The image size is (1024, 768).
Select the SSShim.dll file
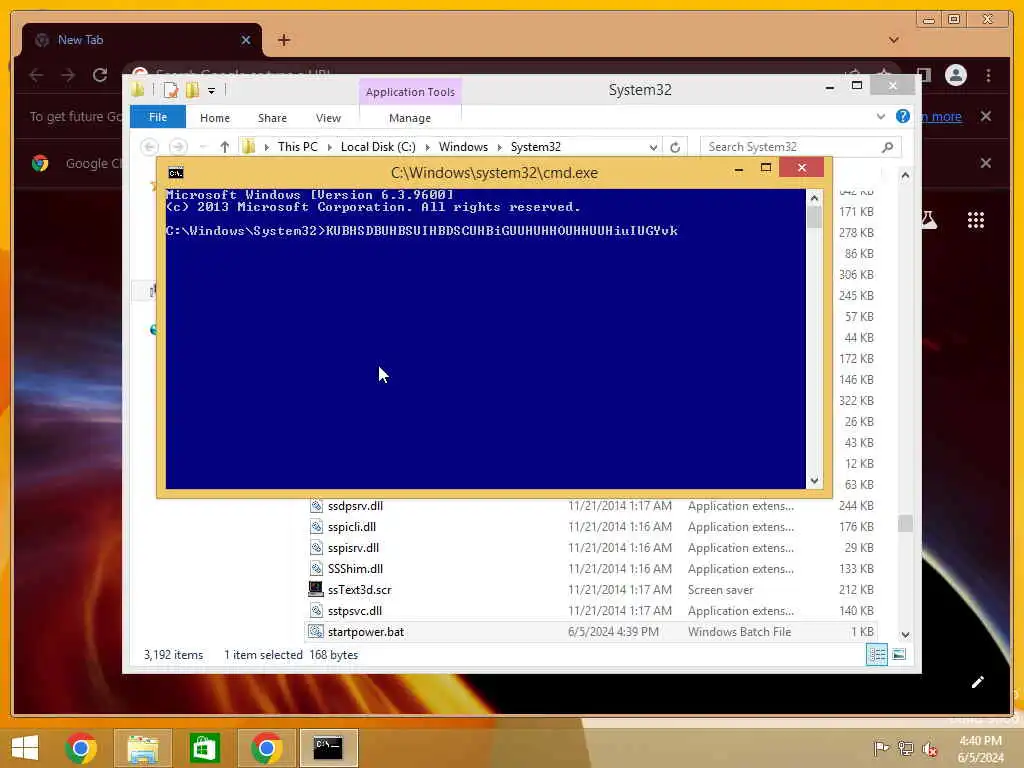pyautogui.click(x=590, y=569)
